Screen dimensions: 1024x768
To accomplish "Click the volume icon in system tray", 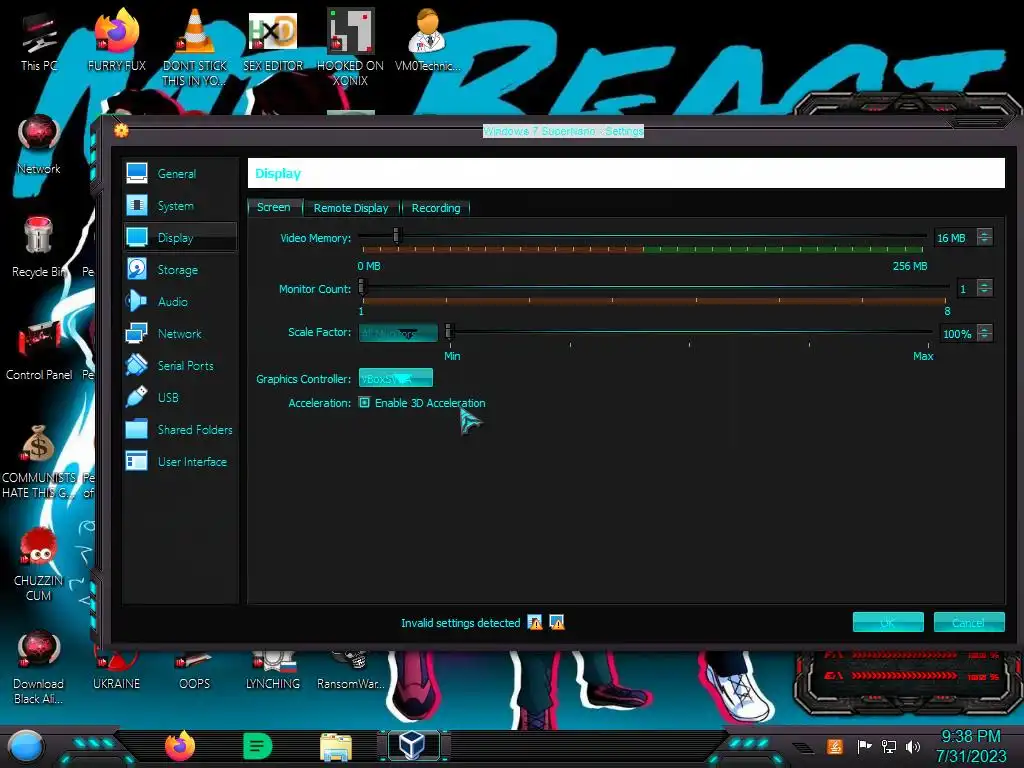I will tap(913, 746).
